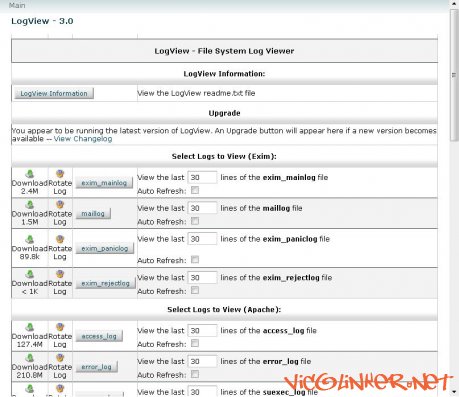459x397 pixels.
Task: Focus line count field for maillog
Action: [x=202, y=208]
